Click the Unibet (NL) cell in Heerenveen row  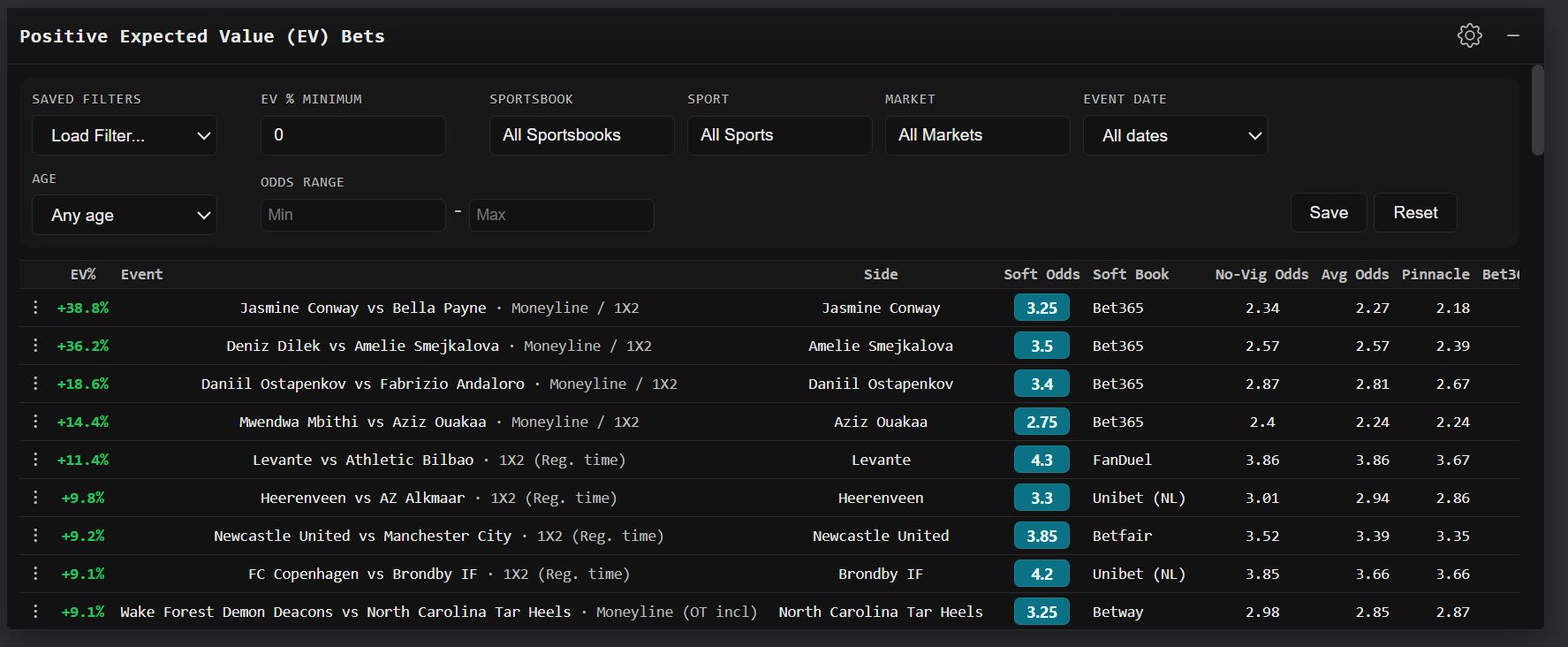pyautogui.click(x=1139, y=498)
